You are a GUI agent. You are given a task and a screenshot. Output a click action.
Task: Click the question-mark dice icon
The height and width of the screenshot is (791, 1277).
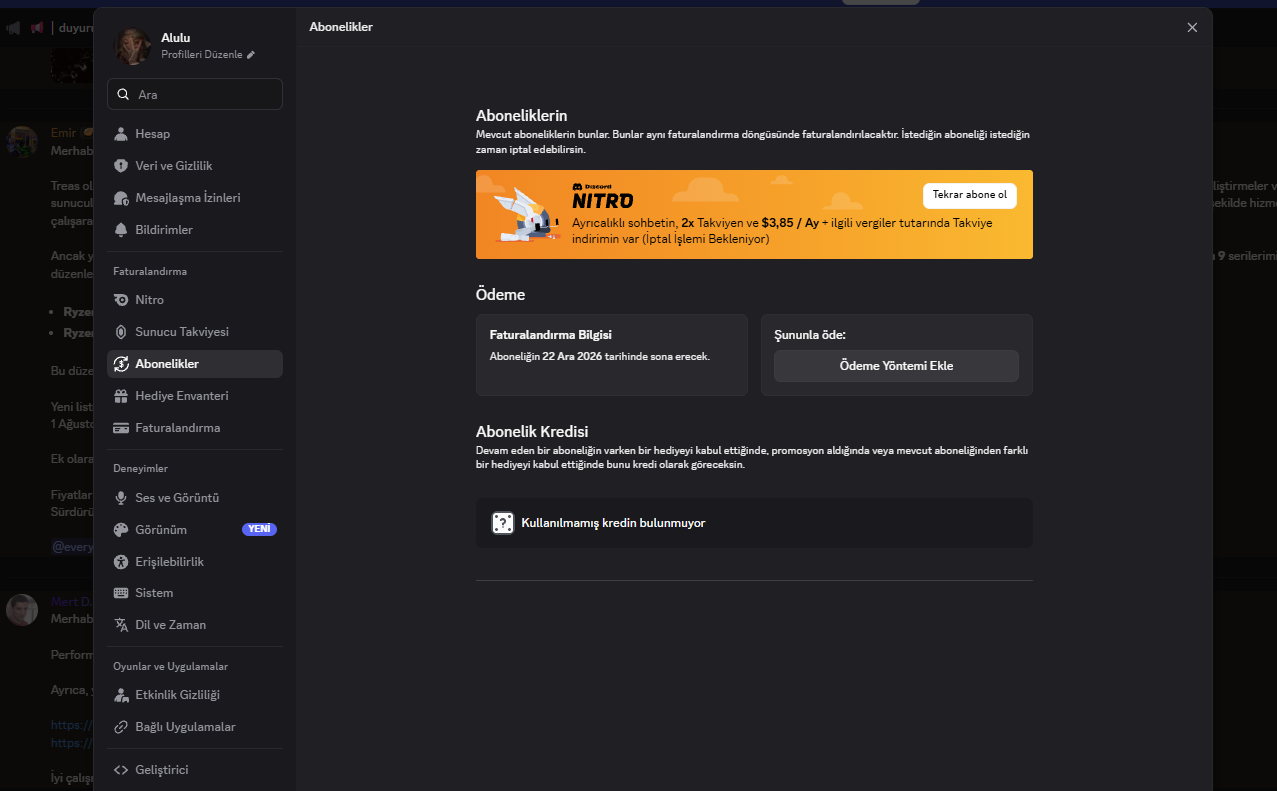pos(502,523)
